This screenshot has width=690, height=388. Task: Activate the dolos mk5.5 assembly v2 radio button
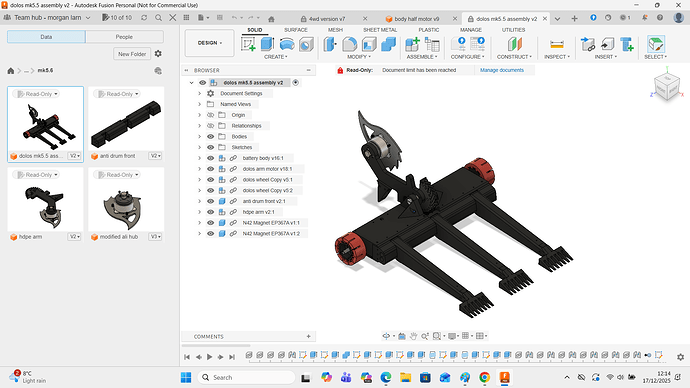pyautogui.click(x=296, y=82)
